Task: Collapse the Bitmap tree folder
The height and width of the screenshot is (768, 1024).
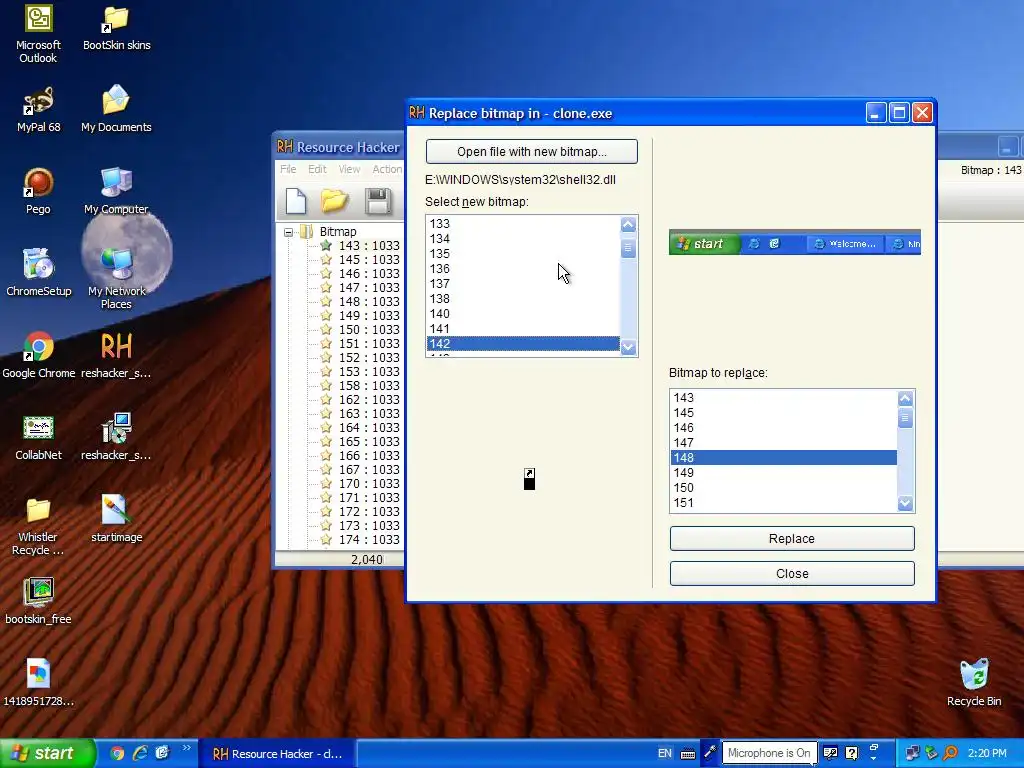Action: point(288,232)
